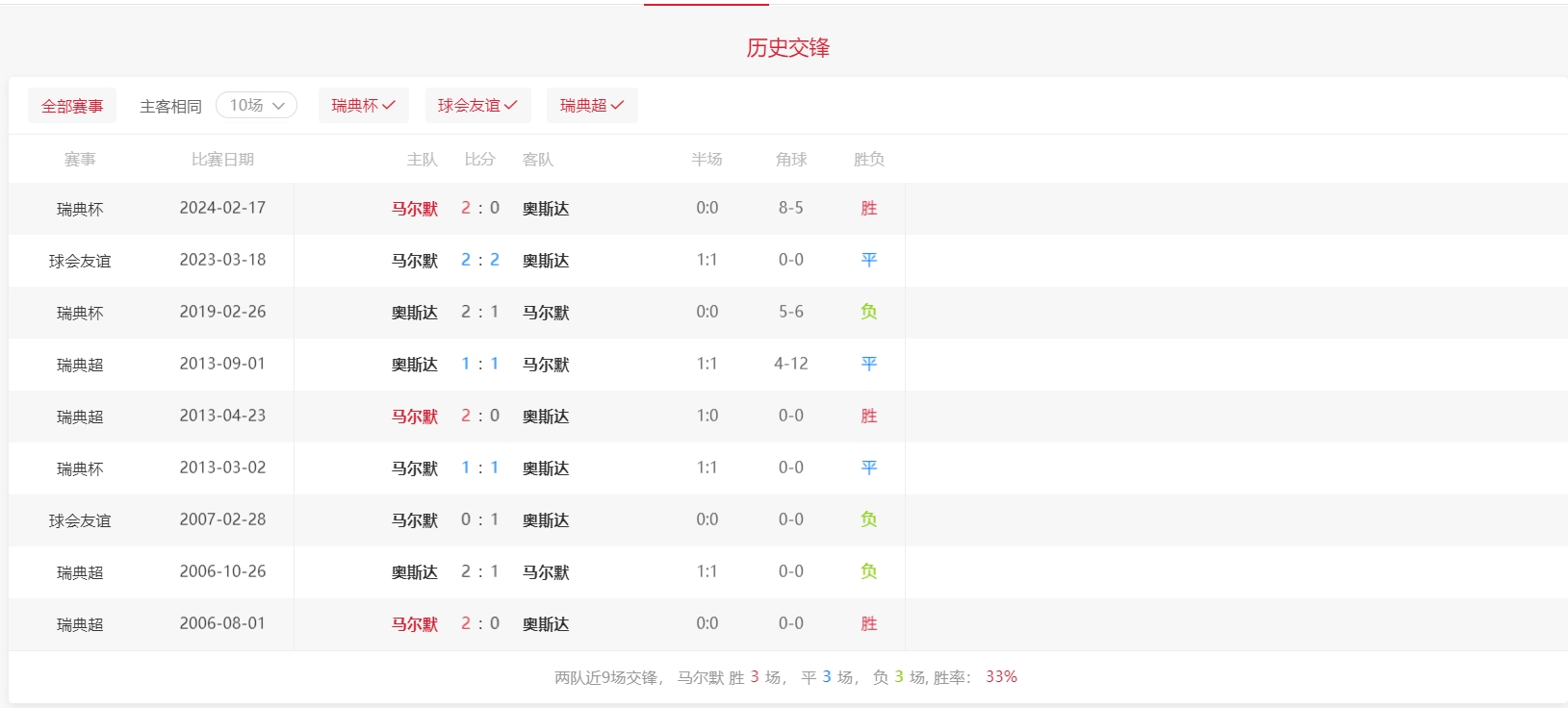
Task: Click the 平 result for 2013-09-01 match
Action: point(868,365)
